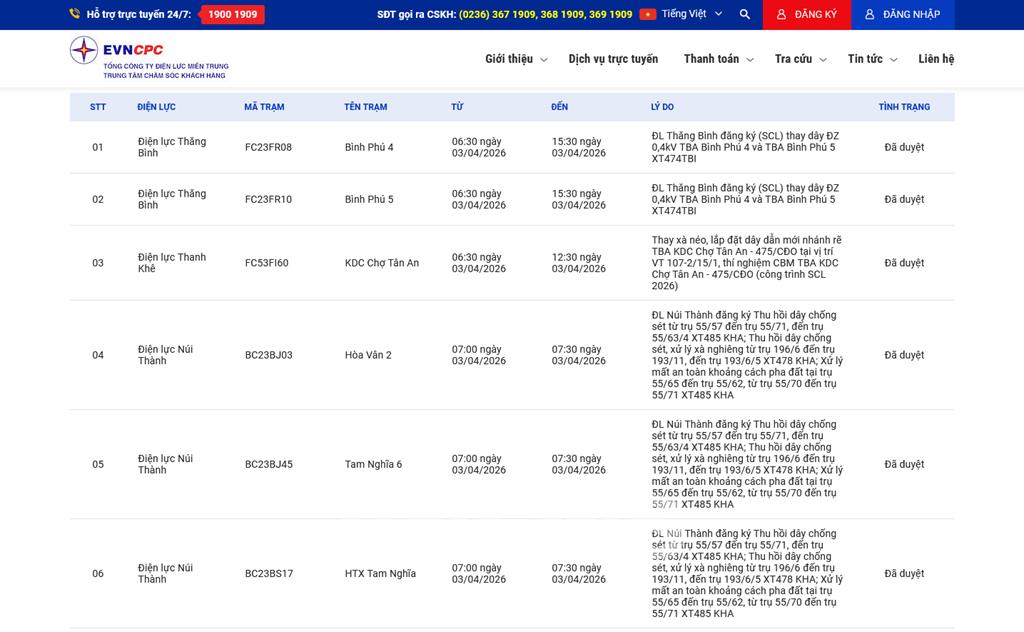Expand the Giới thiệu menu
The height and width of the screenshot is (632, 1024).
tap(516, 59)
